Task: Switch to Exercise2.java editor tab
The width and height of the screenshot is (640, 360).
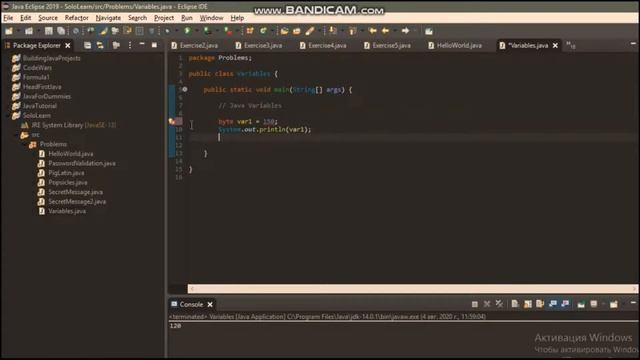Action: tap(195, 45)
